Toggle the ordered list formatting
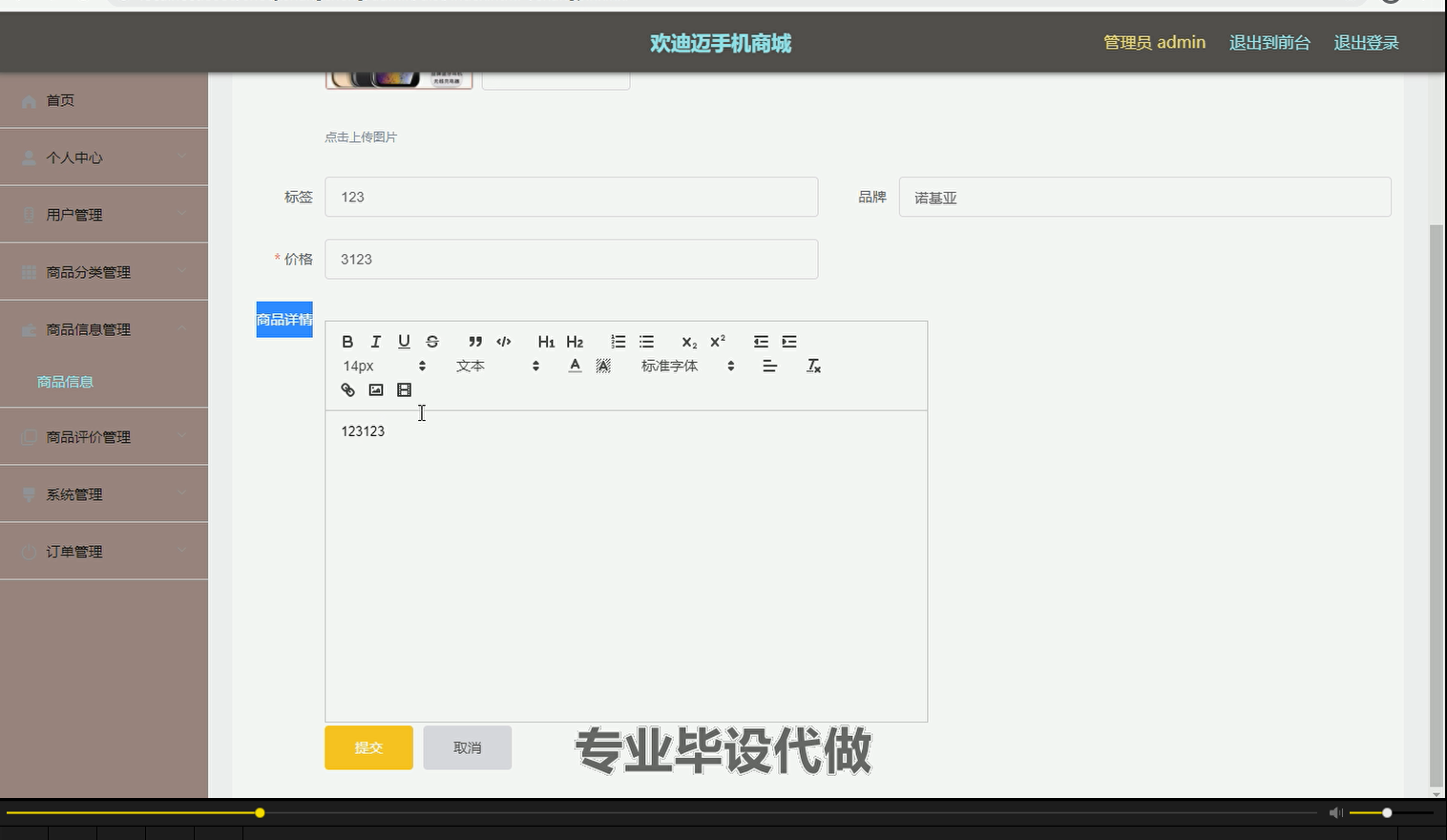1447x840 pixels. [x=618, y=341]
